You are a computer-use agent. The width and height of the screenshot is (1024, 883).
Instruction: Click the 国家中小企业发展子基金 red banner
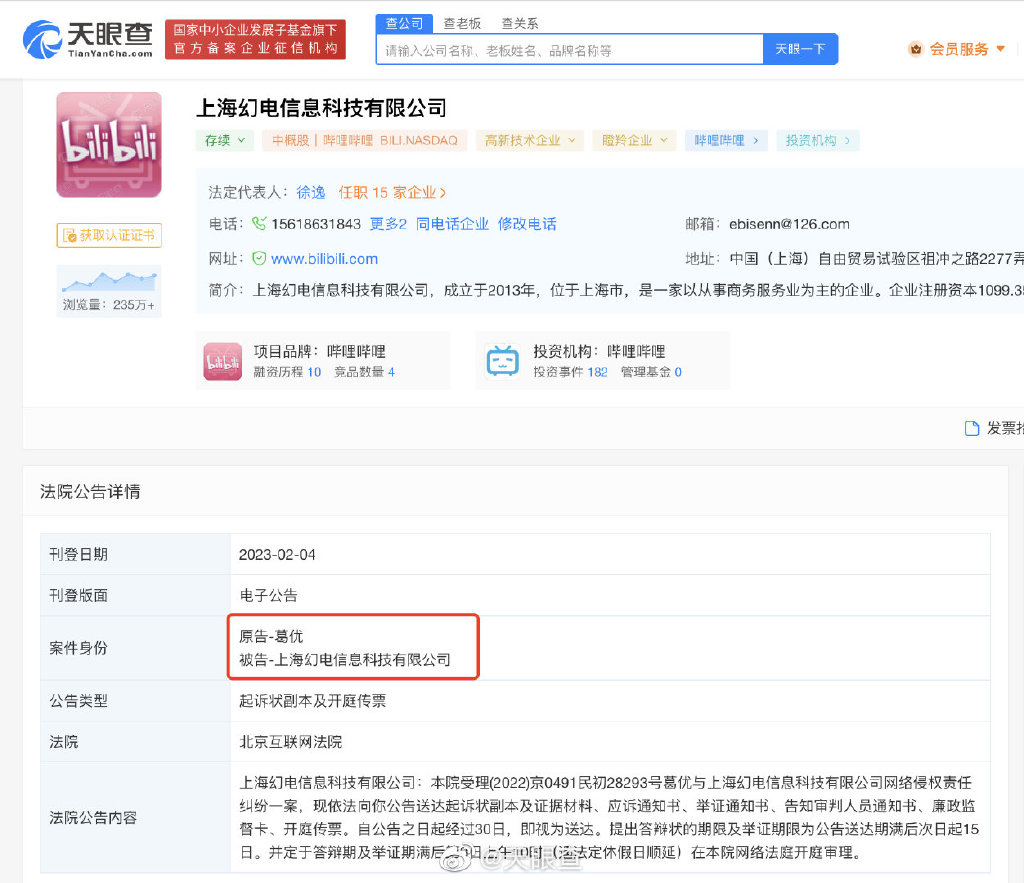(x=255, y=39)
